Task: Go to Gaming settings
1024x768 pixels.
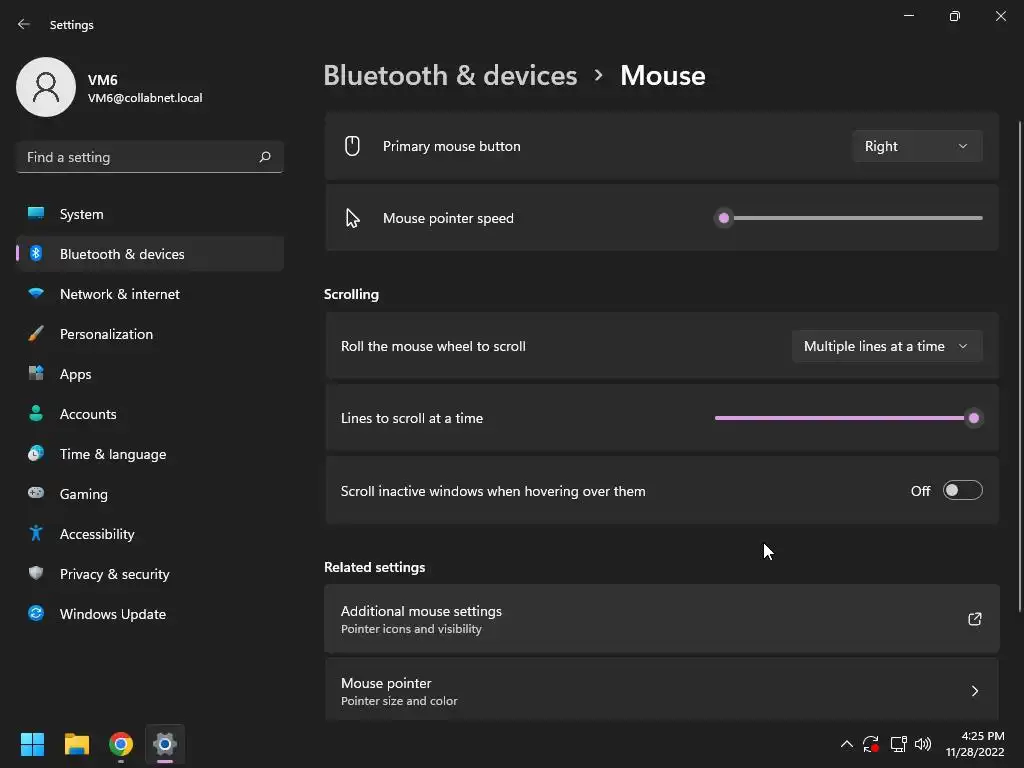Action: [150, 494]
